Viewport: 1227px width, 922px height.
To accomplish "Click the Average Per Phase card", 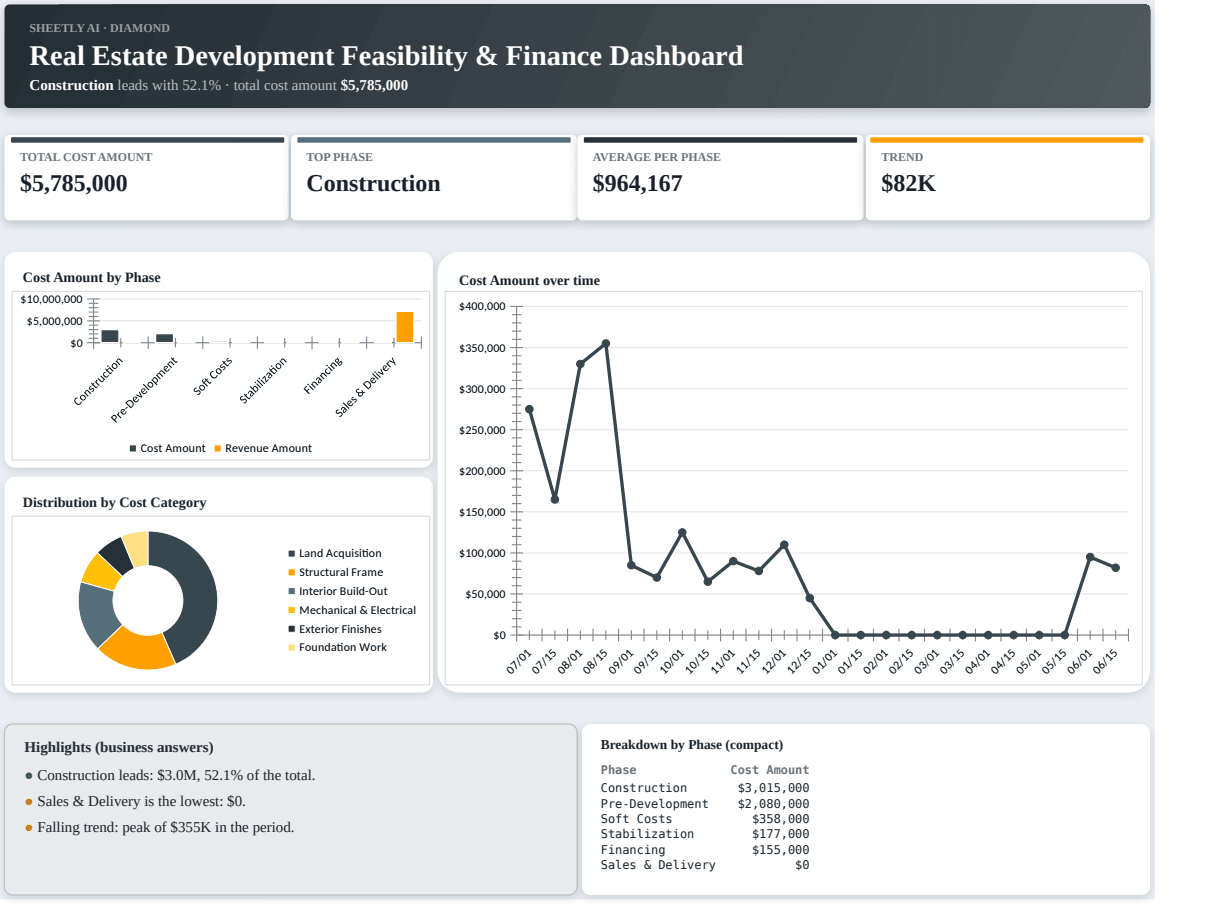I will (x=720, y=178).
